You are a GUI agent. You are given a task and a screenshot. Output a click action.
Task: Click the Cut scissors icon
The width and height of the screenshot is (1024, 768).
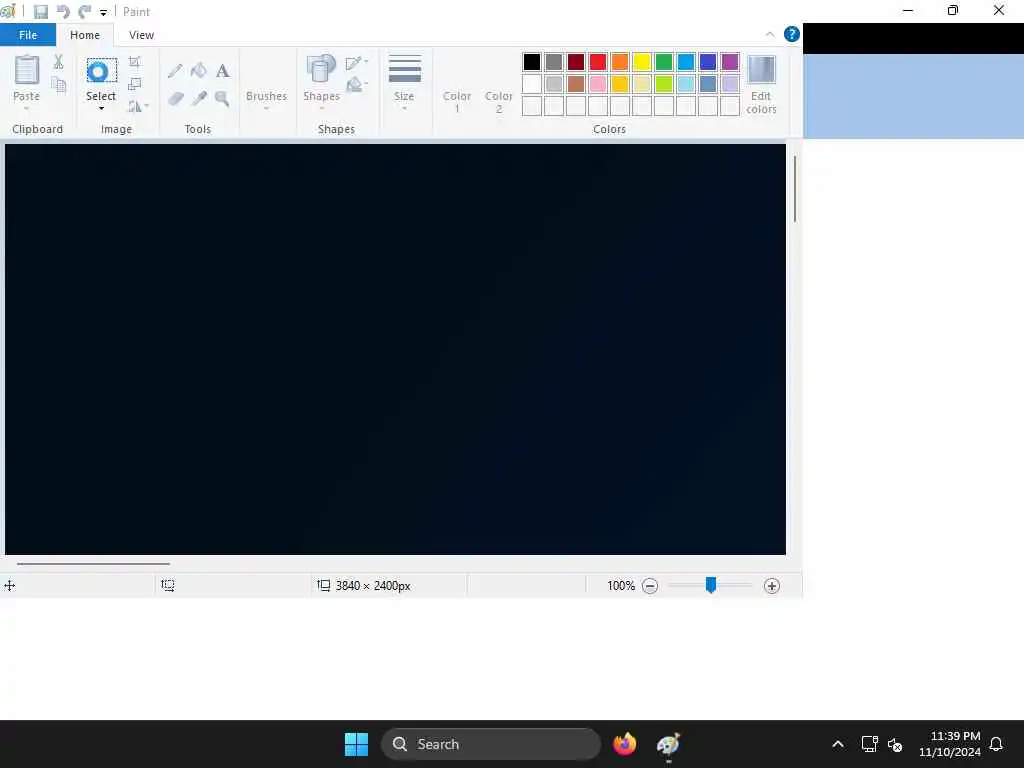click(x=58, y=62)
